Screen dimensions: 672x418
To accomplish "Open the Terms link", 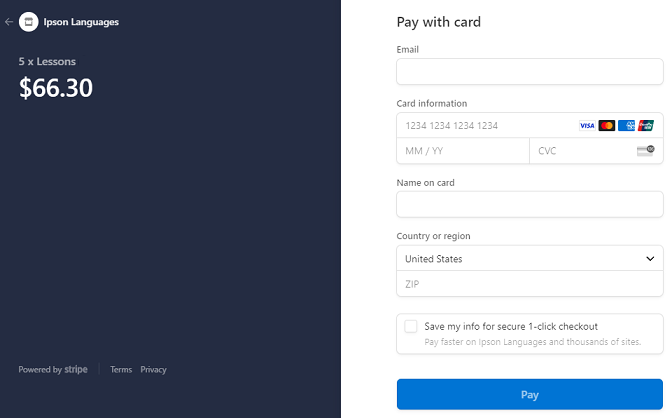I will point(121,370).
